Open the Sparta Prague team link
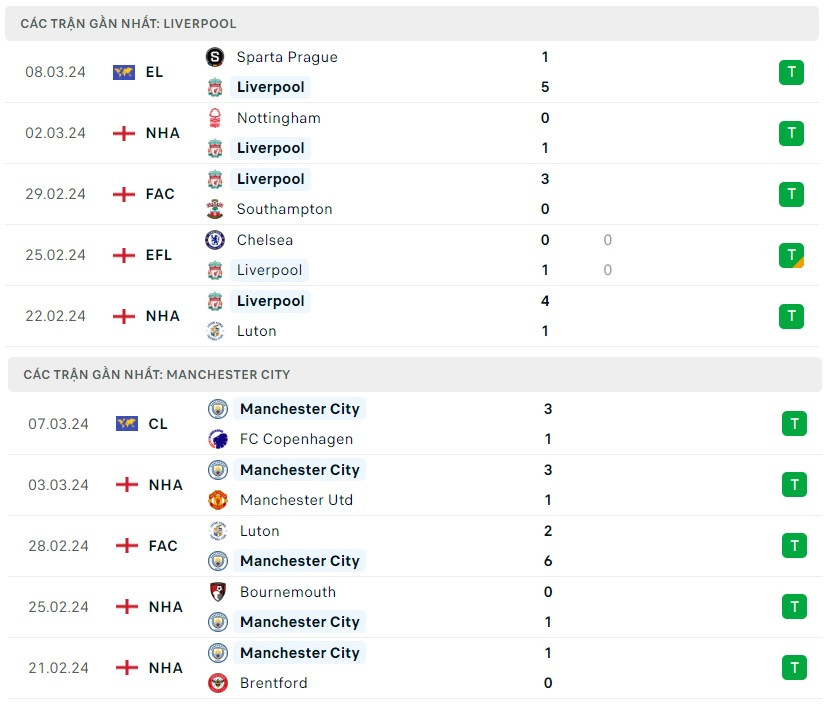This screenshot has width=829, height=711. (287, 57)
